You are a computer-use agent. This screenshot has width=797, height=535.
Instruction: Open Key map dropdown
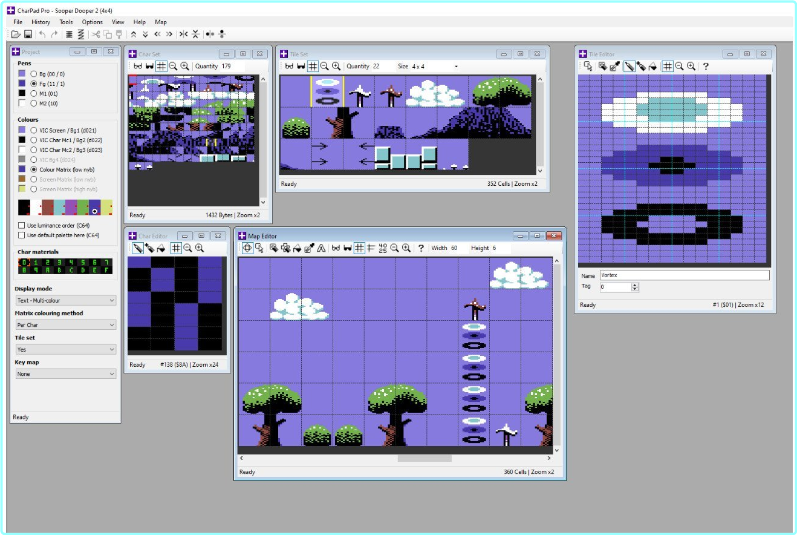click(x=66, y=374)
